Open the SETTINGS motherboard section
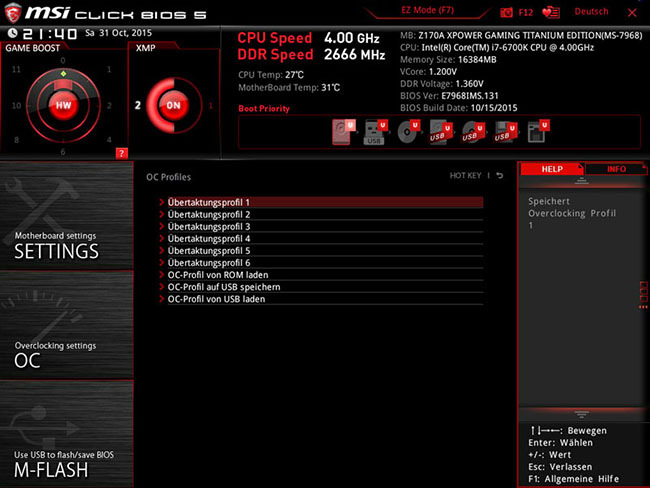This screenshot has height=488, width=650. click(x=66, y=216)
